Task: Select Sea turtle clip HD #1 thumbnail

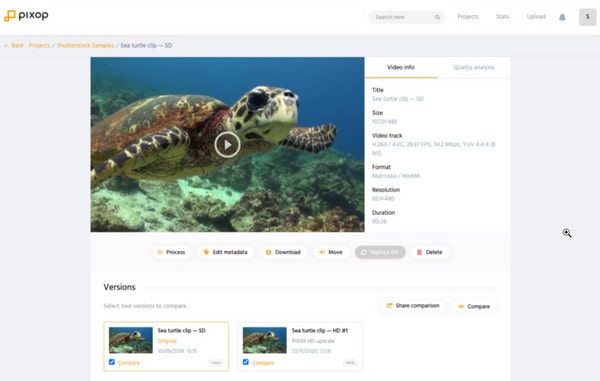Action: pyautogui.click(x=264, y=340)
